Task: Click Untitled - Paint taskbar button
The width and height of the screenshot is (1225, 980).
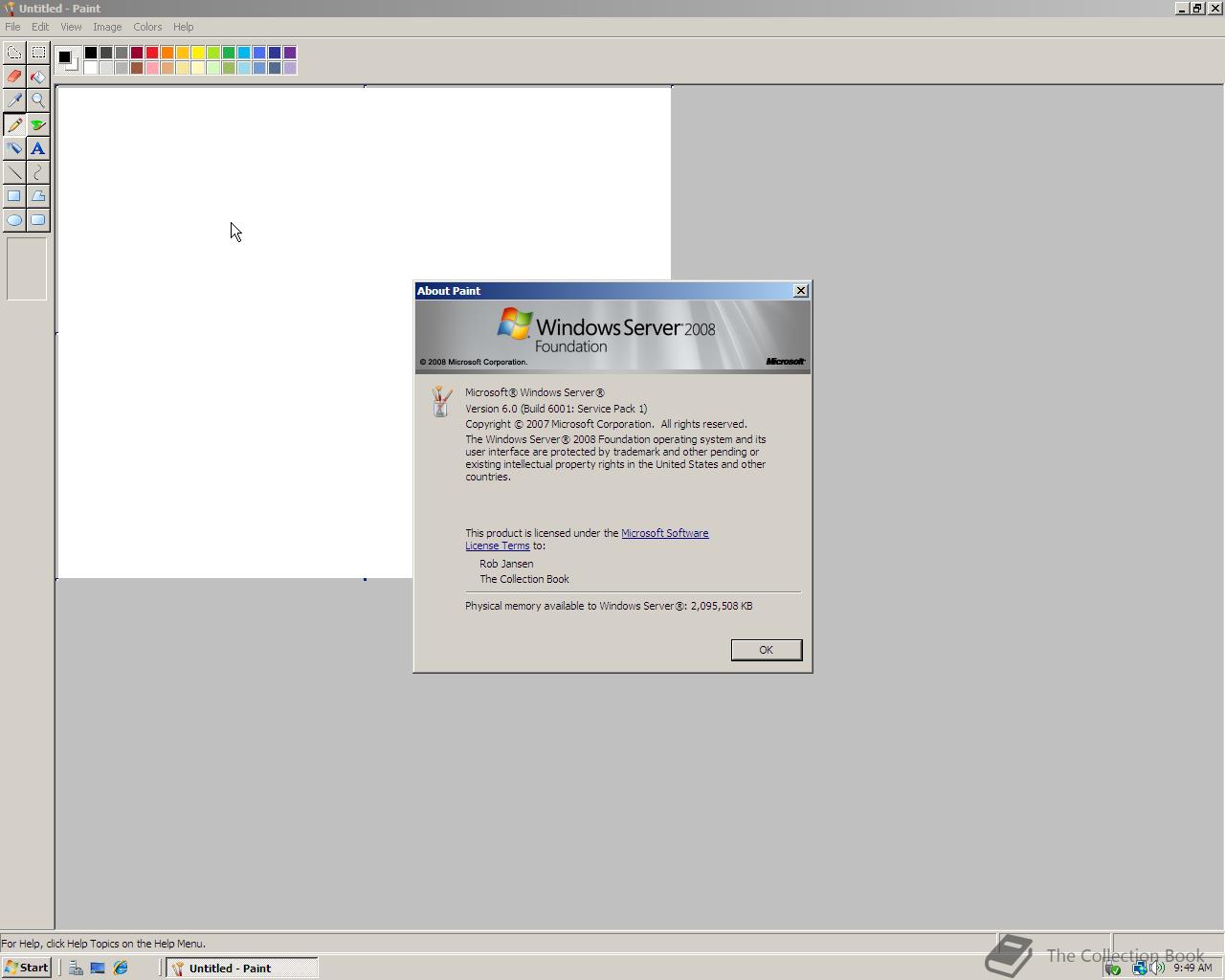Action: (x=242, y=968)
